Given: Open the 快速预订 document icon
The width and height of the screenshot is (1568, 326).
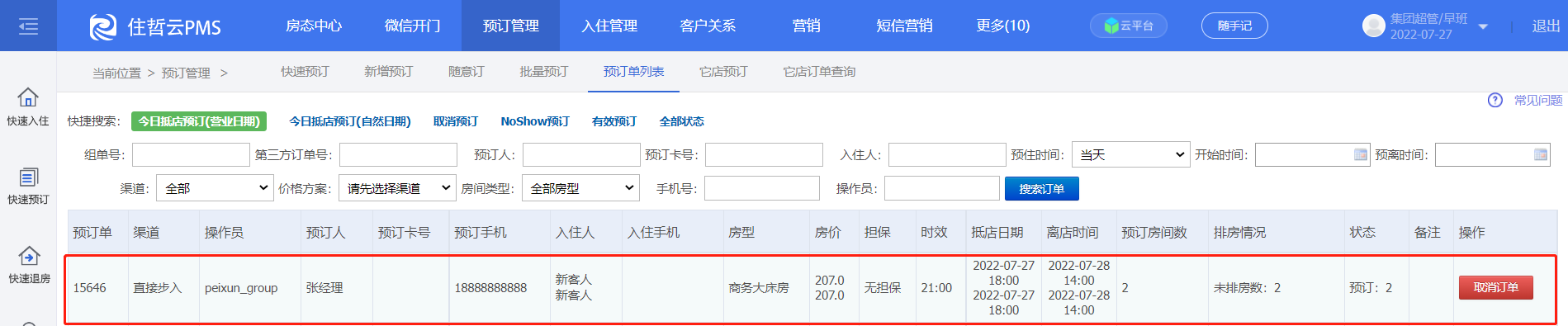Looking at the screenshot, I should (x=28, y=177).
